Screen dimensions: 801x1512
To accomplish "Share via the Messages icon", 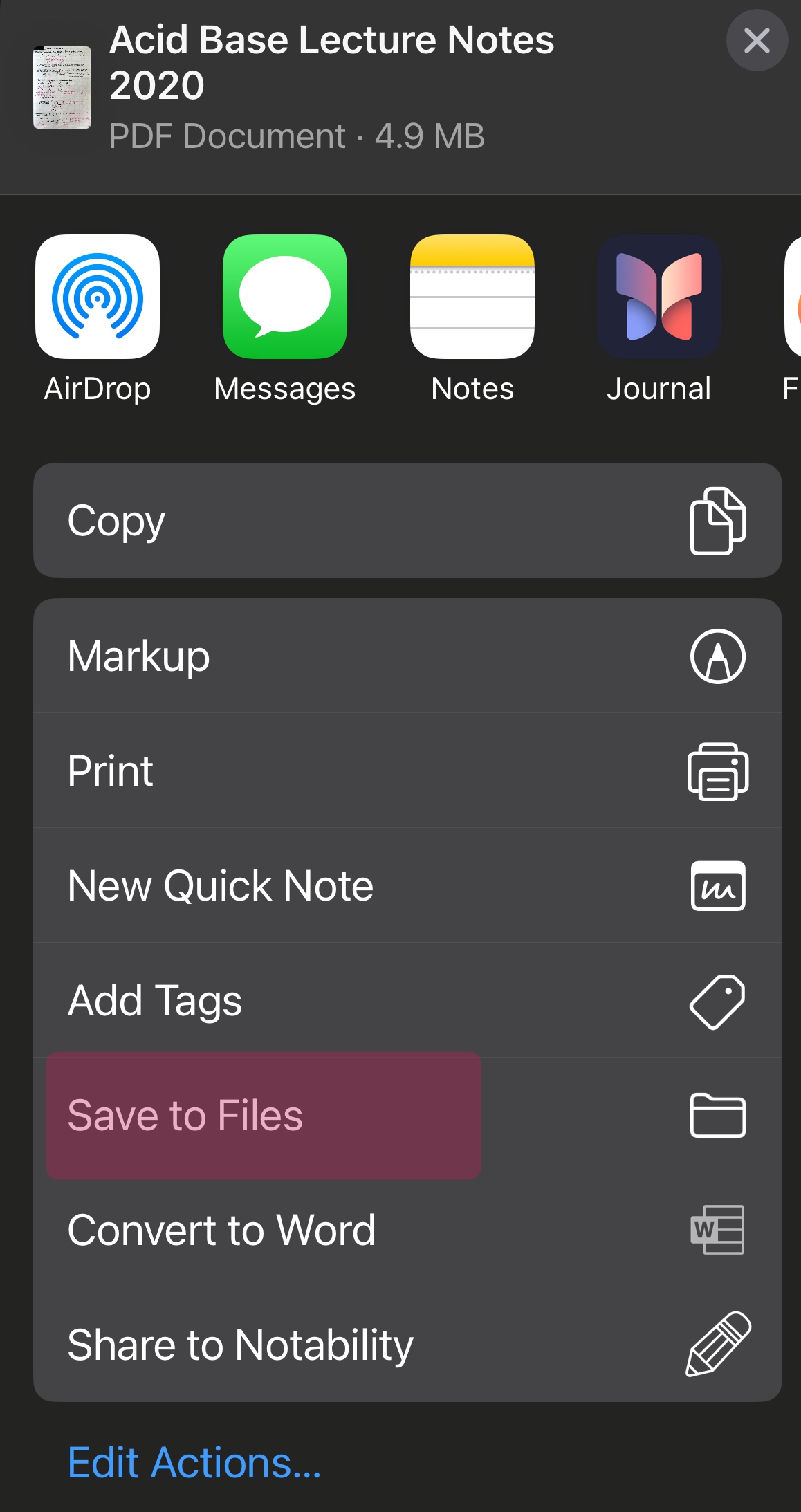I will pyautogui.click(x=285, y=297).
